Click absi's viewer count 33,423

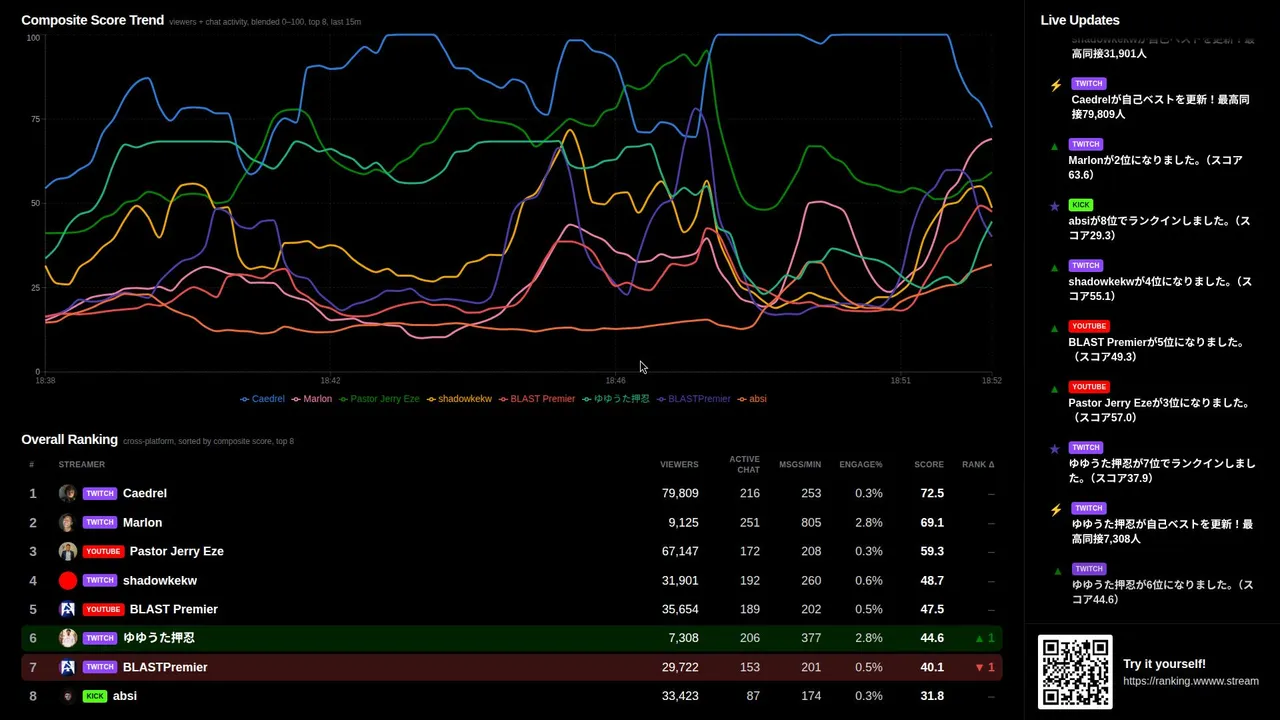tap(680, 696)
